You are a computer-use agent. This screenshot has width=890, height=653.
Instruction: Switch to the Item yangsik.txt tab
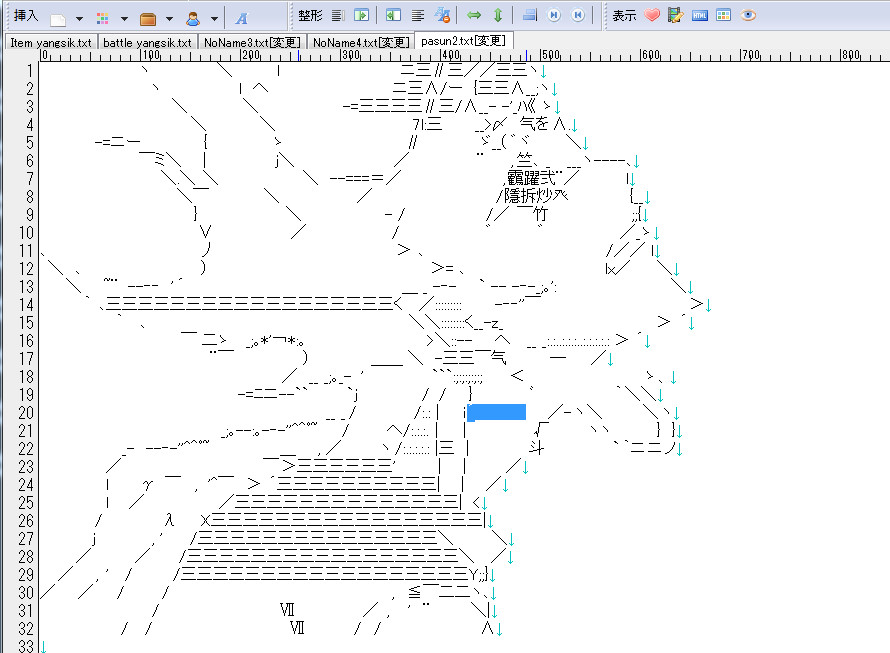tap(49, 42)
